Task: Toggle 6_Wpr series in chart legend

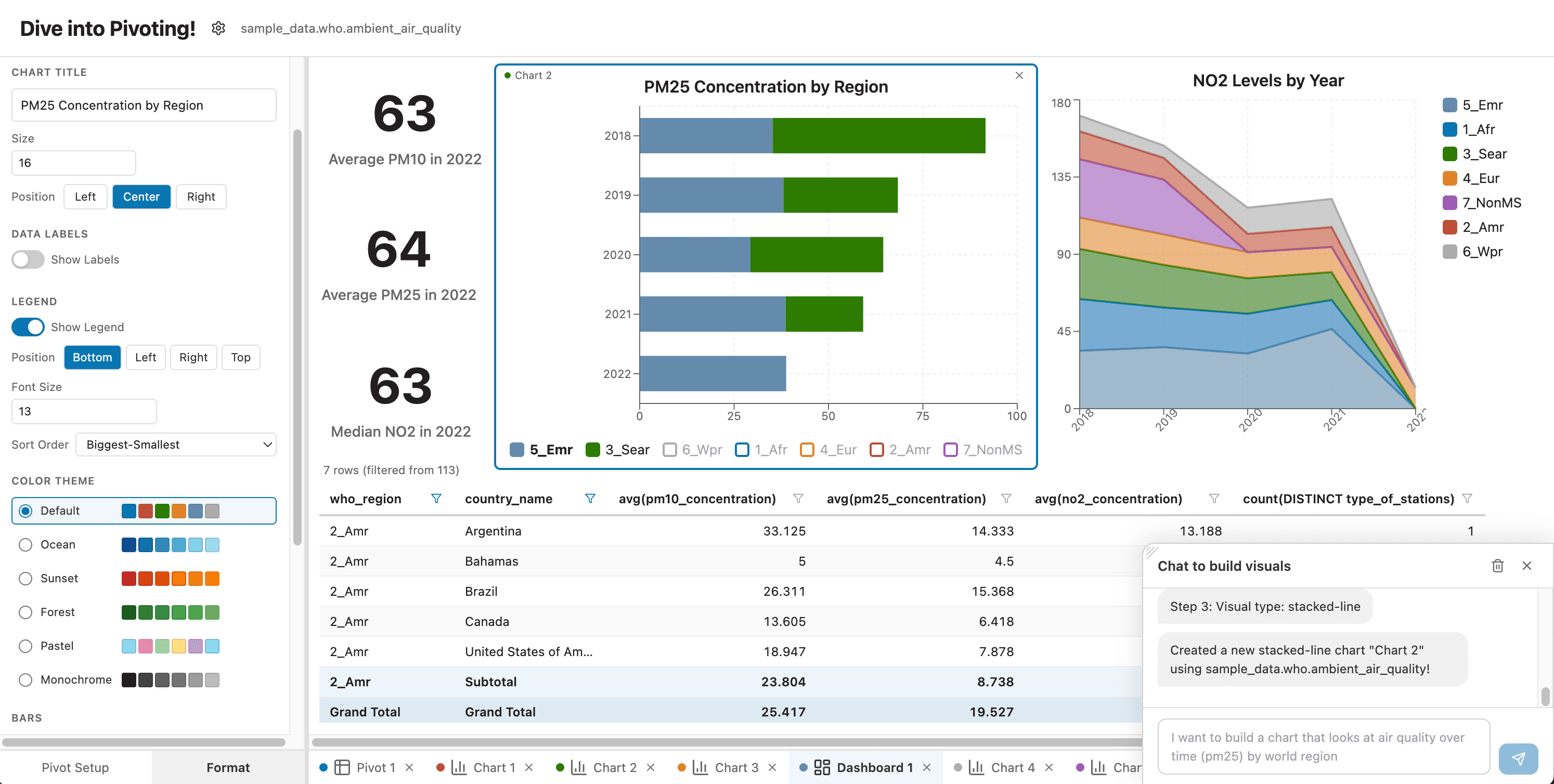Action: 692,450
